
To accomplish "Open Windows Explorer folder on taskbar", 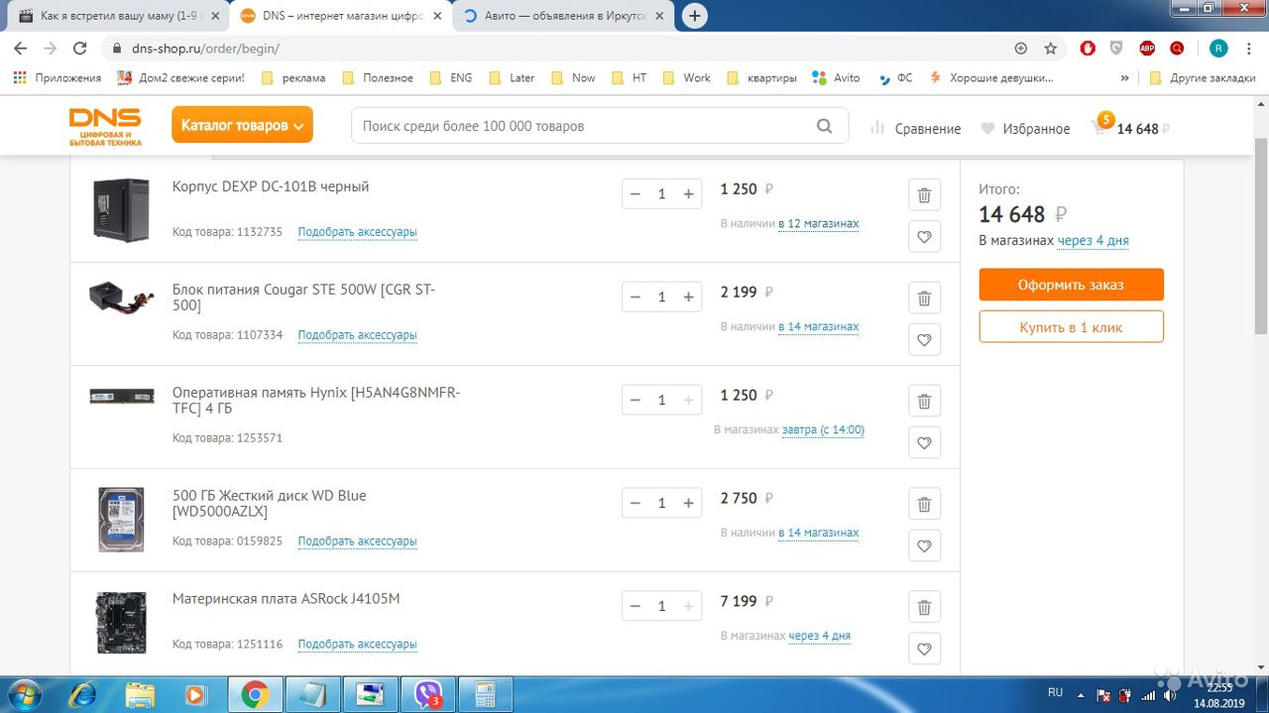I will pyautogui.click(x=140, y=694).
